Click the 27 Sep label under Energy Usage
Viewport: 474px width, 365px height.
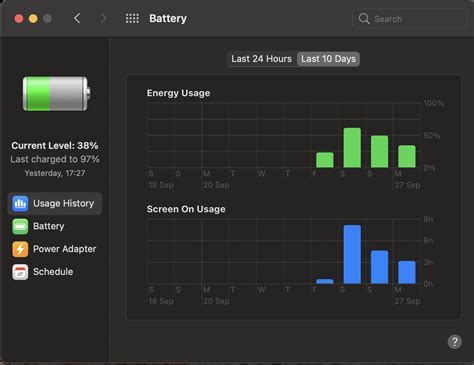(x=407, y=185)
